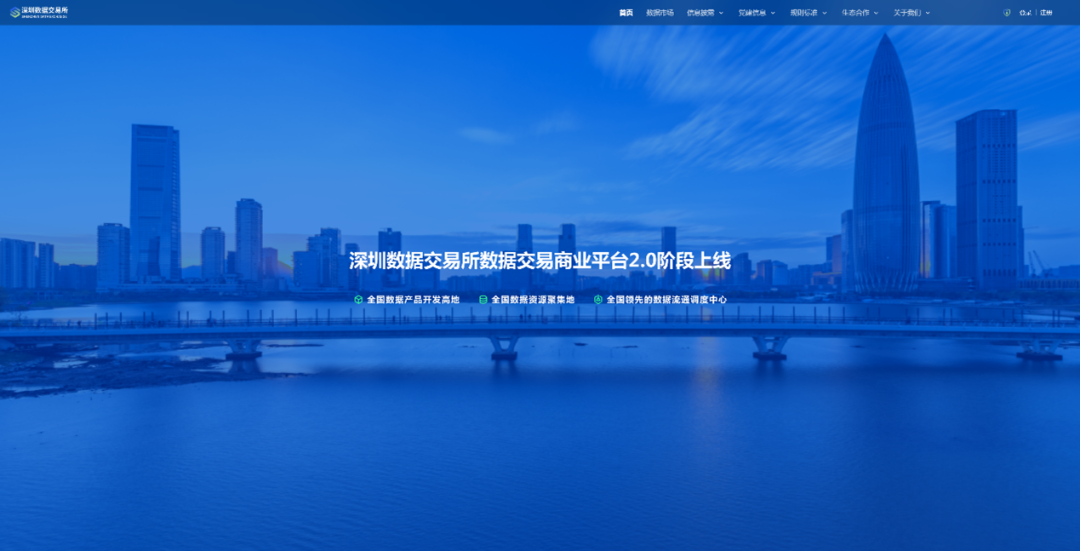Click the 深圳数据交易所 site title text

(x=45, y=10)
